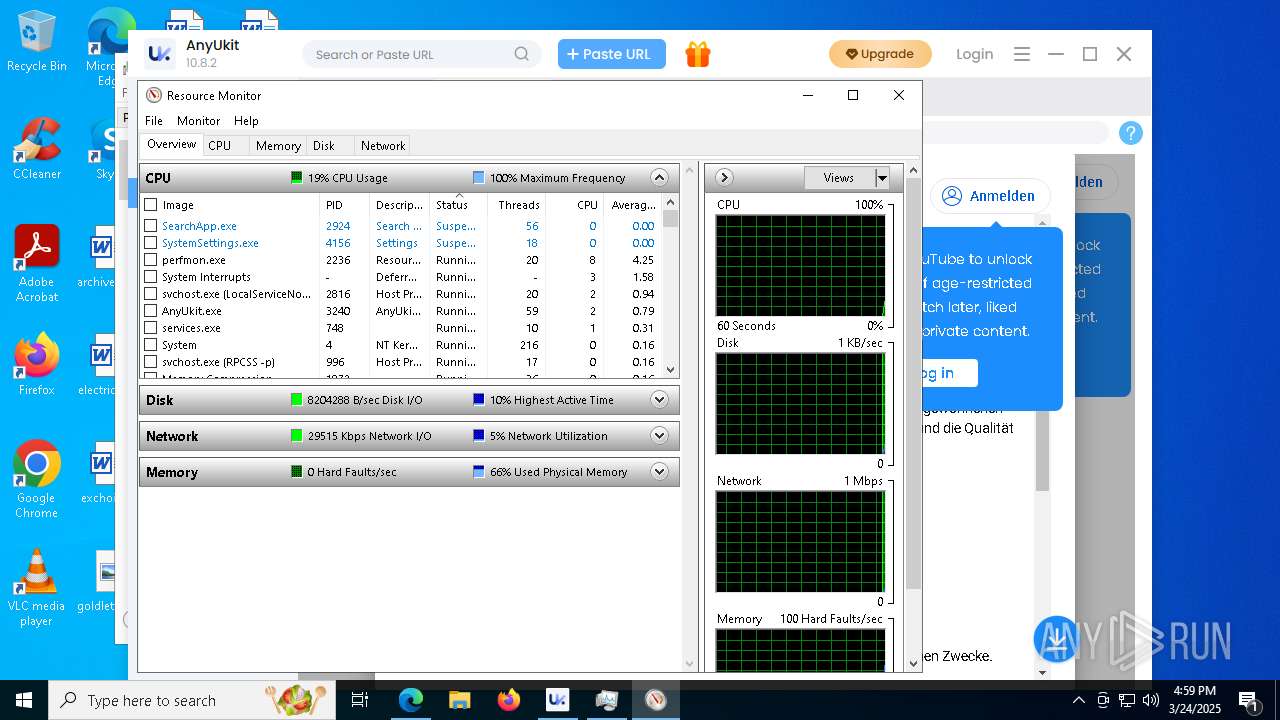Select the Overview tab
Image resolution: width=1280 pixels, height=720 pixels.
[x=172, y=145]
